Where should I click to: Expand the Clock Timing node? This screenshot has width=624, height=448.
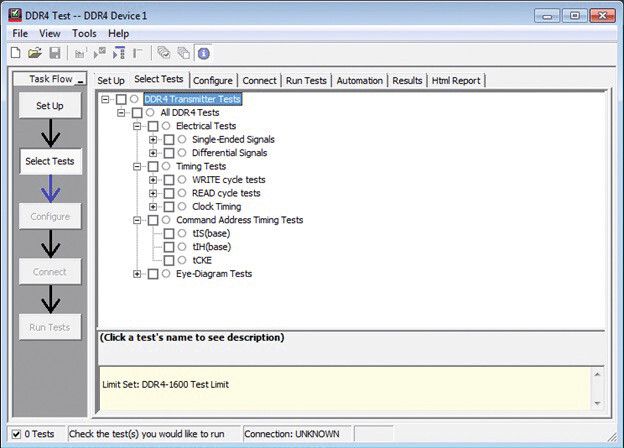click(x=153, y=207)
